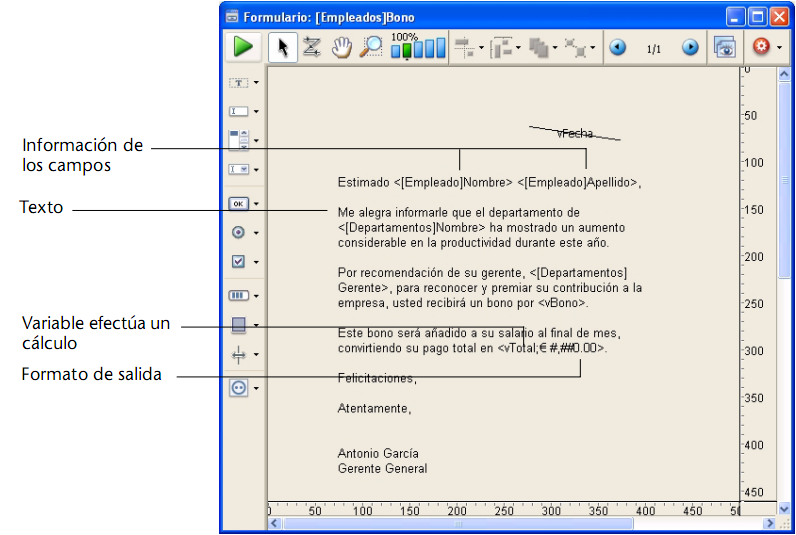
Task: Pick the check box object tool
Action: tap(239, 261)
